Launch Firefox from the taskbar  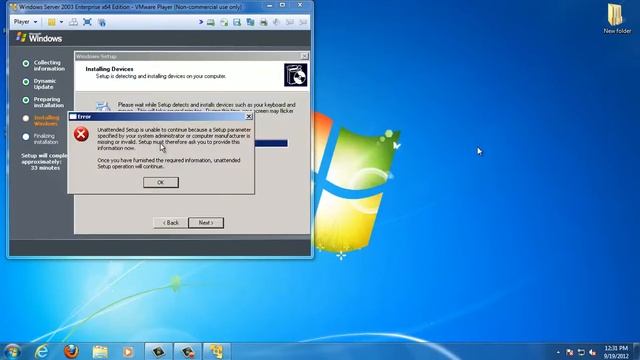71,351
